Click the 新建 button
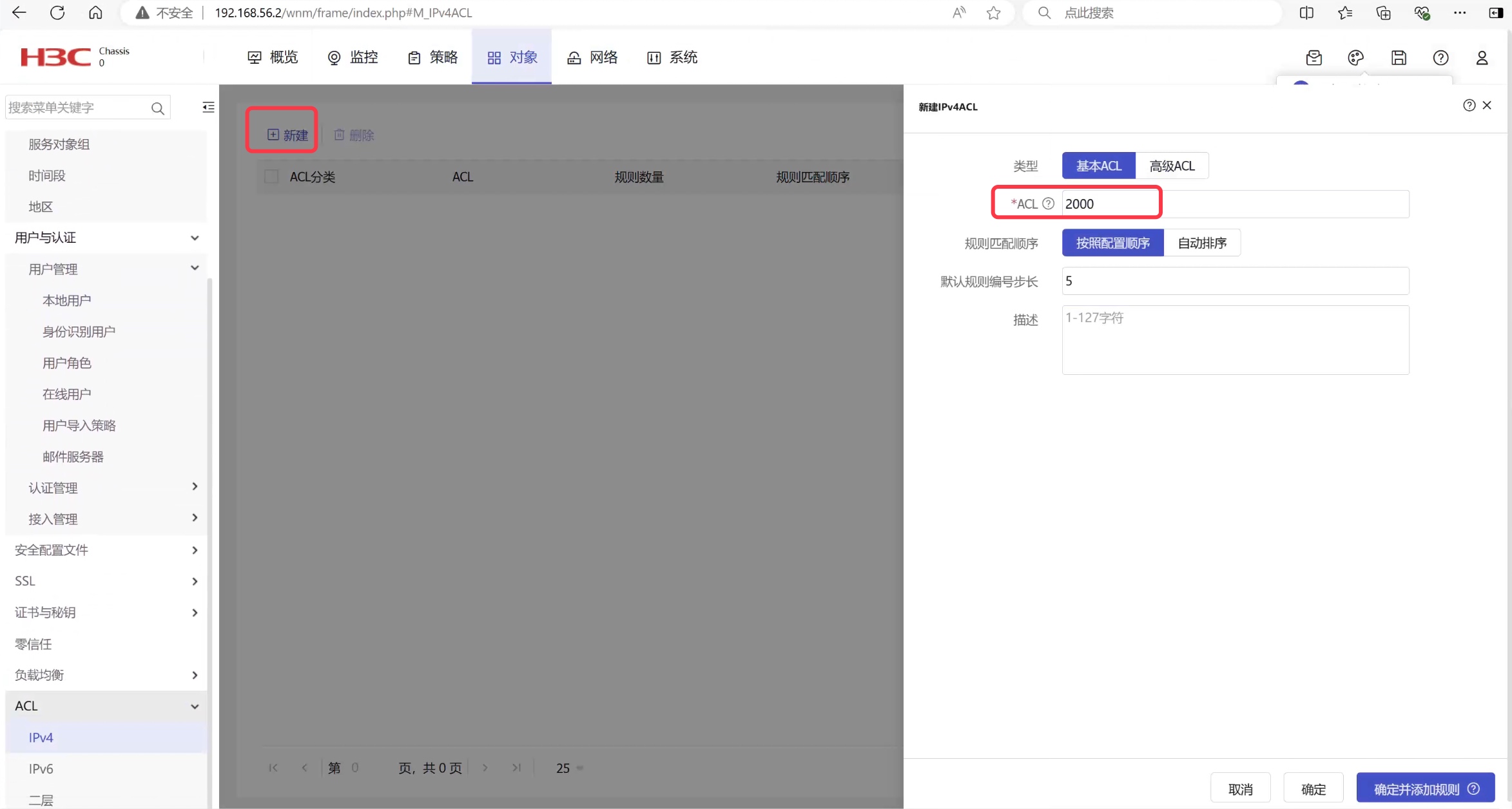 [x=287, y=135]
